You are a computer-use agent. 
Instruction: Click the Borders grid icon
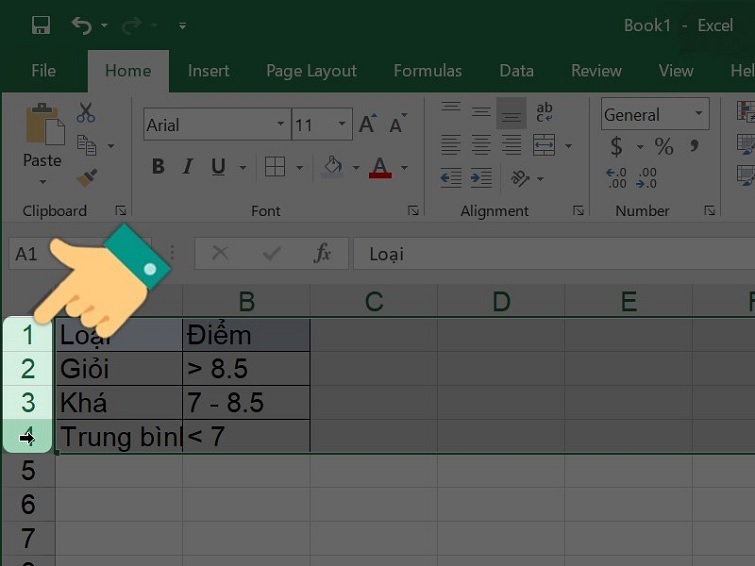click(275, 167)
